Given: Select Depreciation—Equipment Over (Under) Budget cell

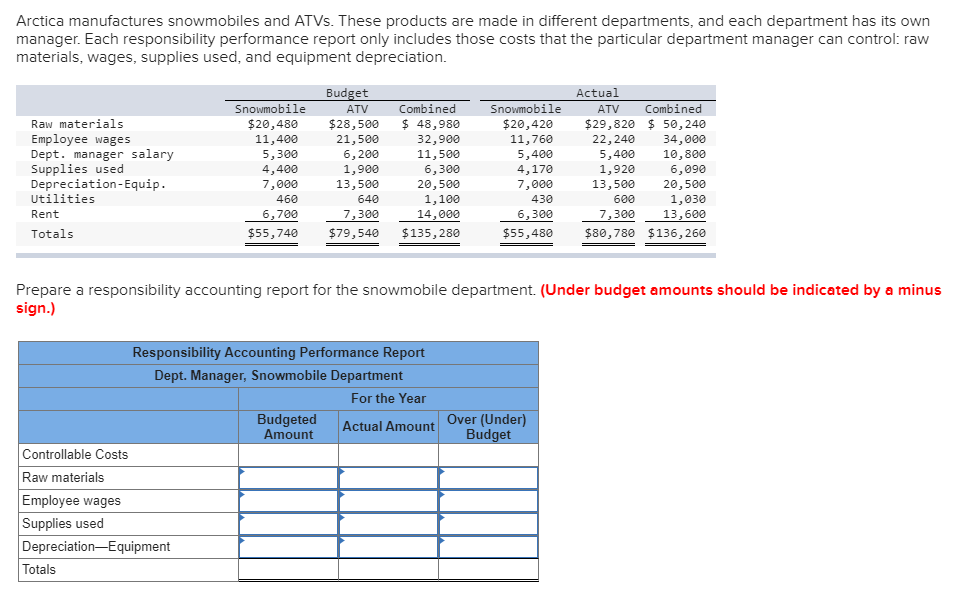Looking at the screenshot, I should (488, 546).
